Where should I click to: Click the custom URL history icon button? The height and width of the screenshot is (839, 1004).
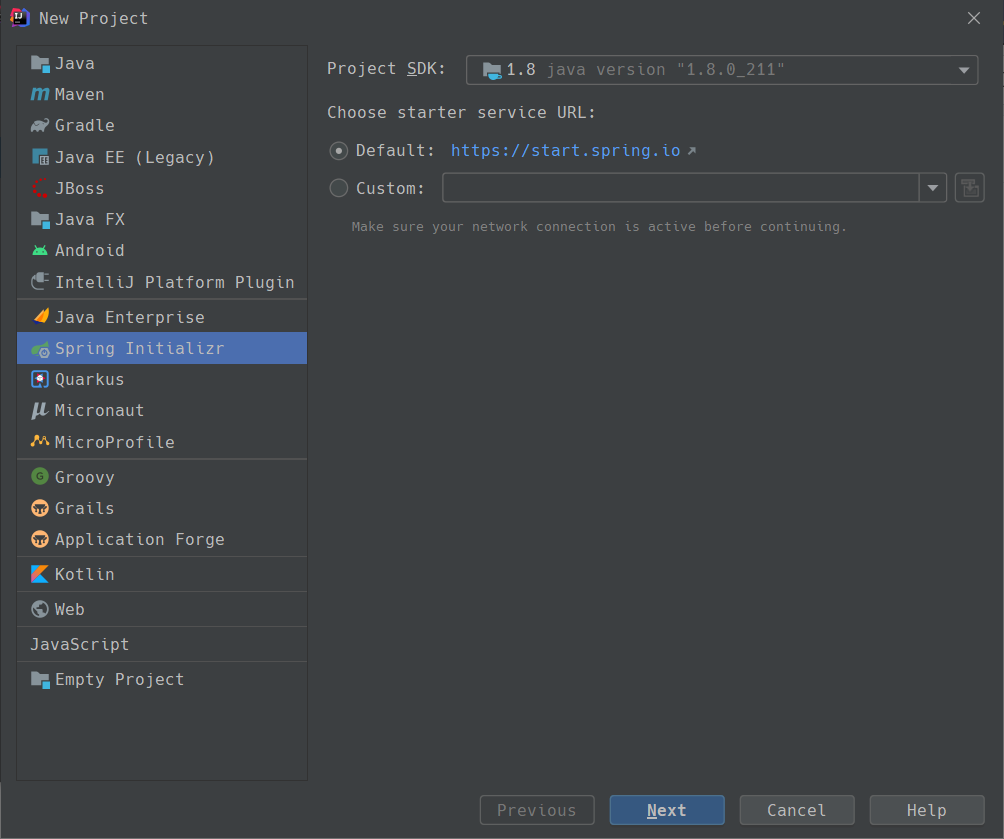click(x=970, y=188)
